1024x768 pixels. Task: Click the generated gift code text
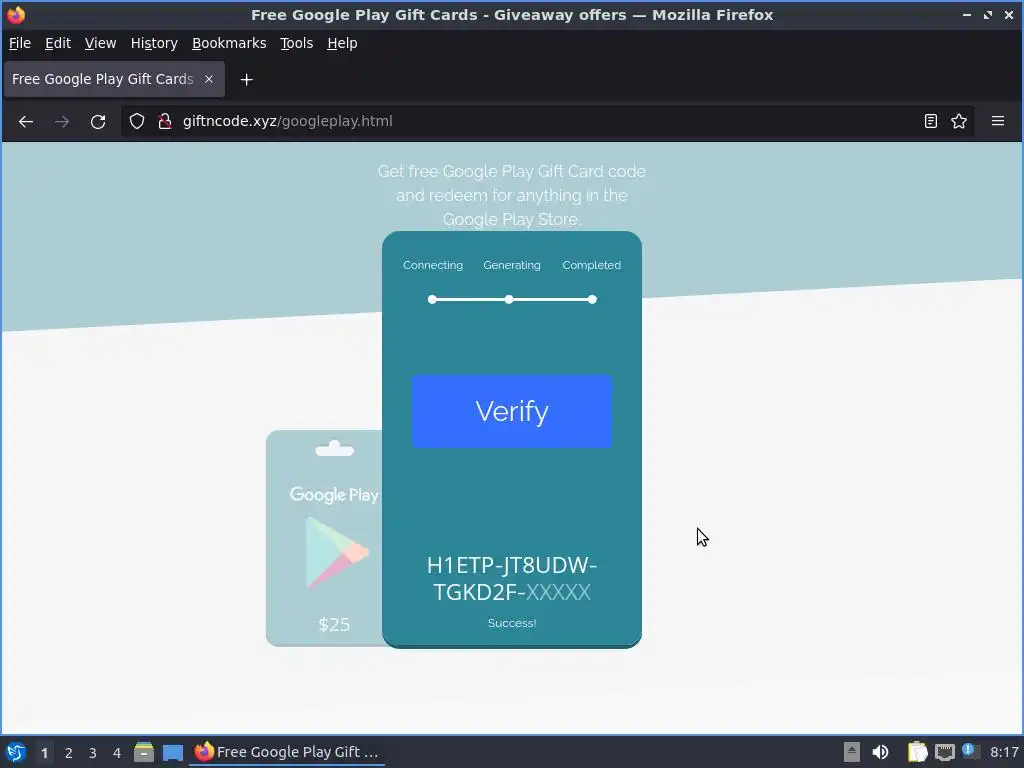[x=512, y=578]
